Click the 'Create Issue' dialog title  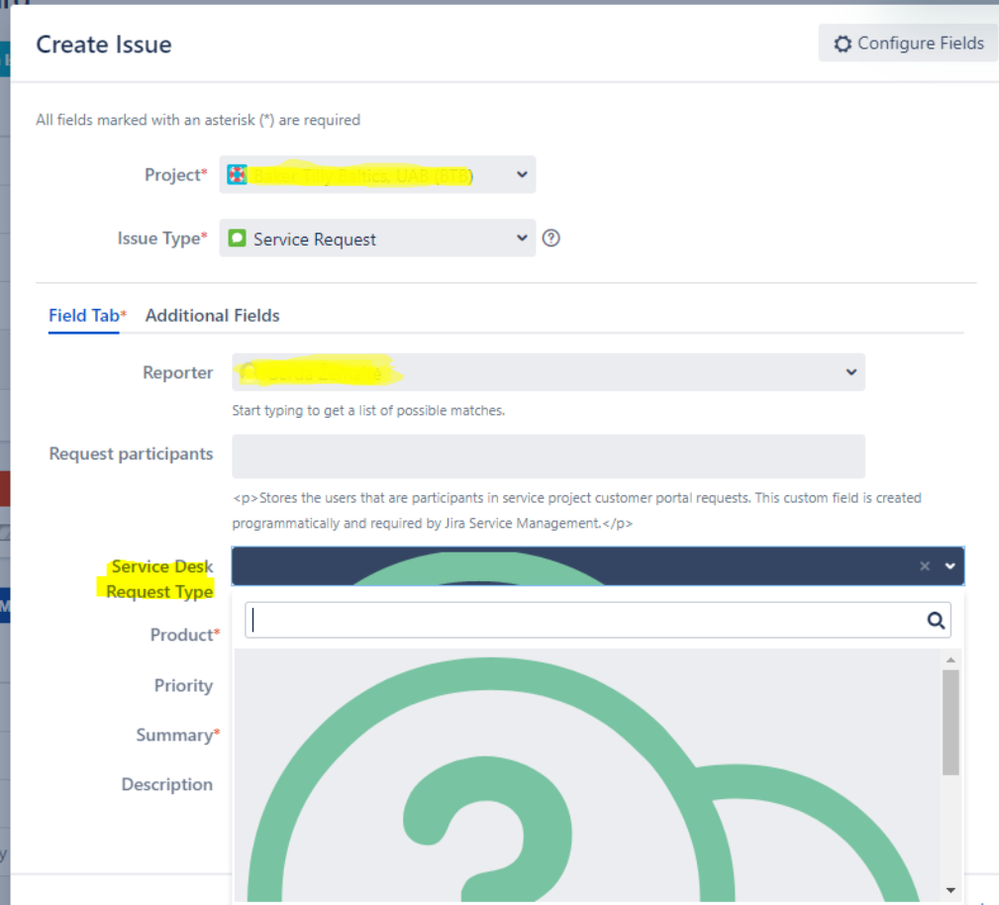(x=104, y=45)
